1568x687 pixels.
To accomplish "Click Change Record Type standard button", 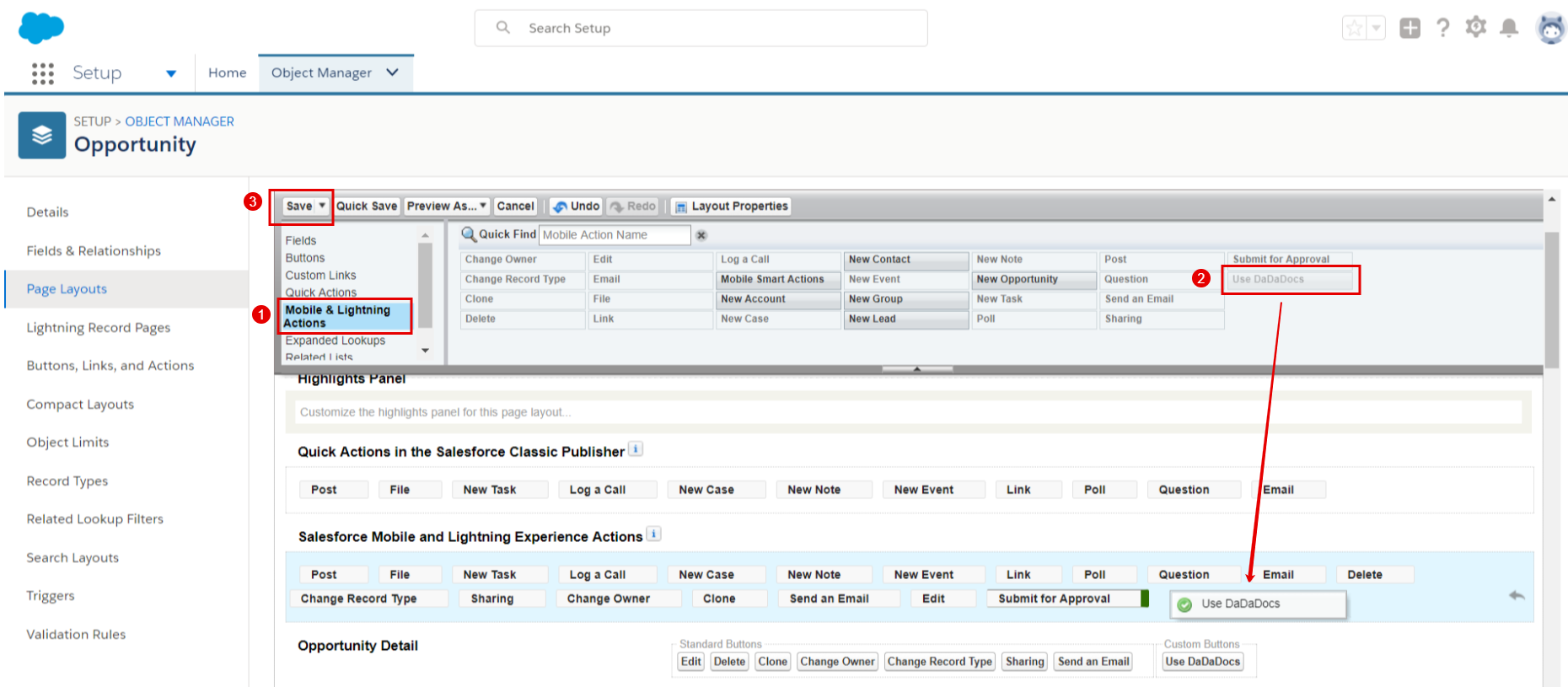I will (x=939, y=662).
